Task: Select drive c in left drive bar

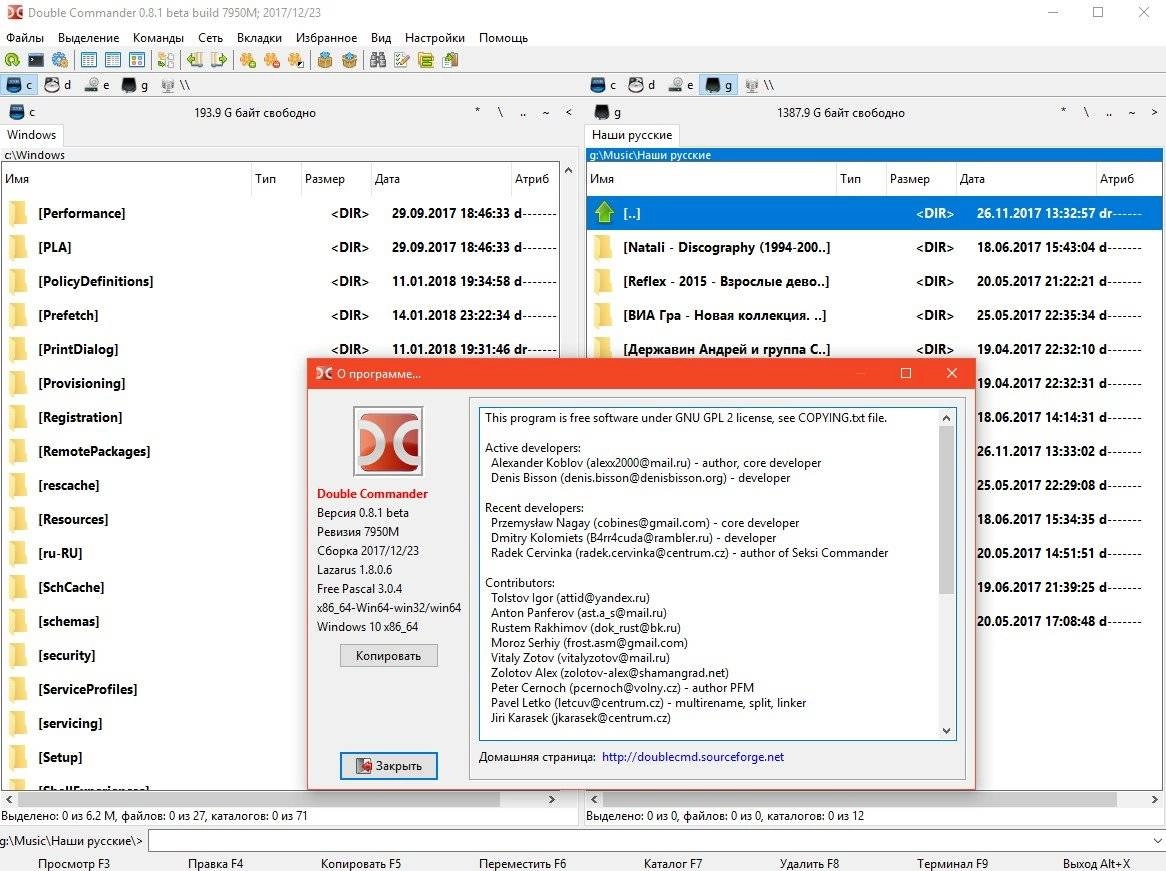Action: click(x=19, y=86)
